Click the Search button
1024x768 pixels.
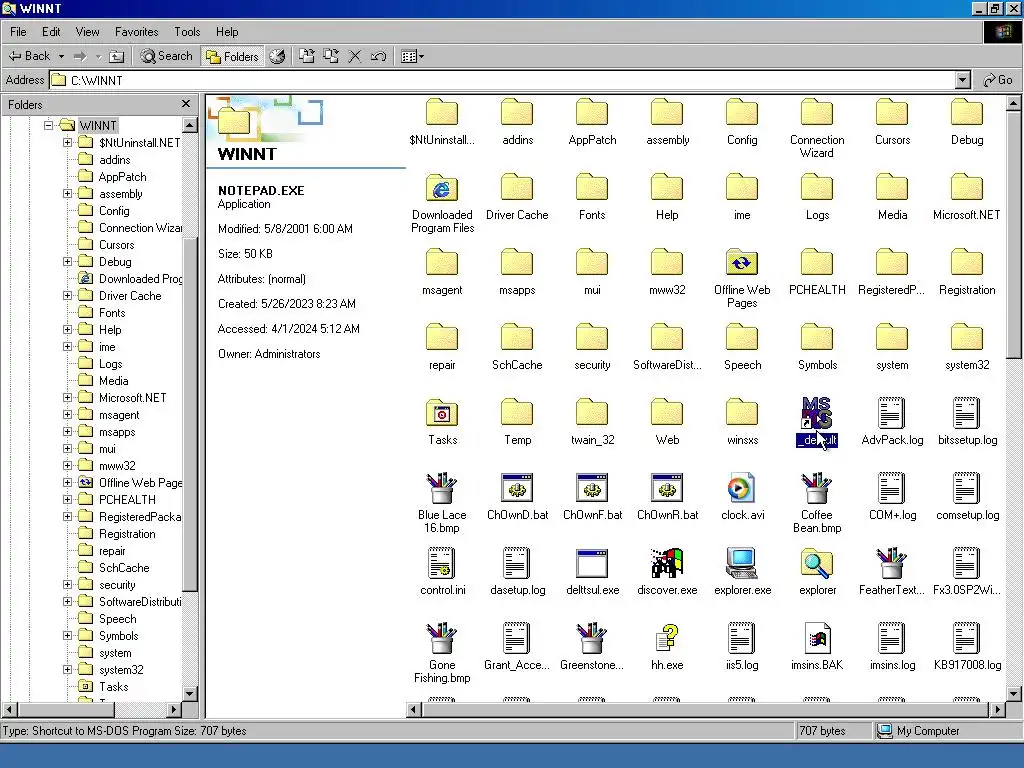[167, 56]
